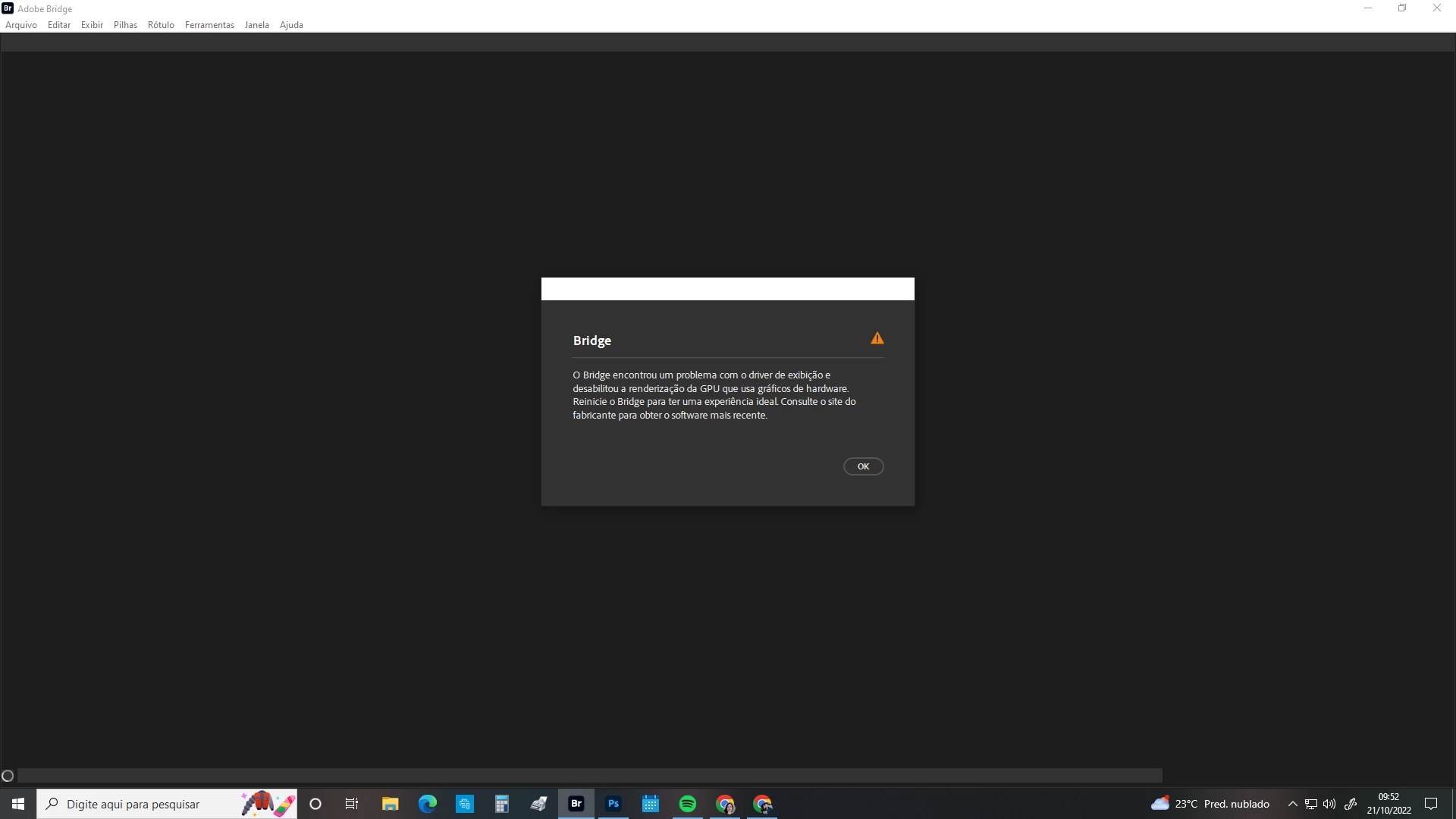Open the Janela menu
The image size is (1456, 819).
[256, 25]
